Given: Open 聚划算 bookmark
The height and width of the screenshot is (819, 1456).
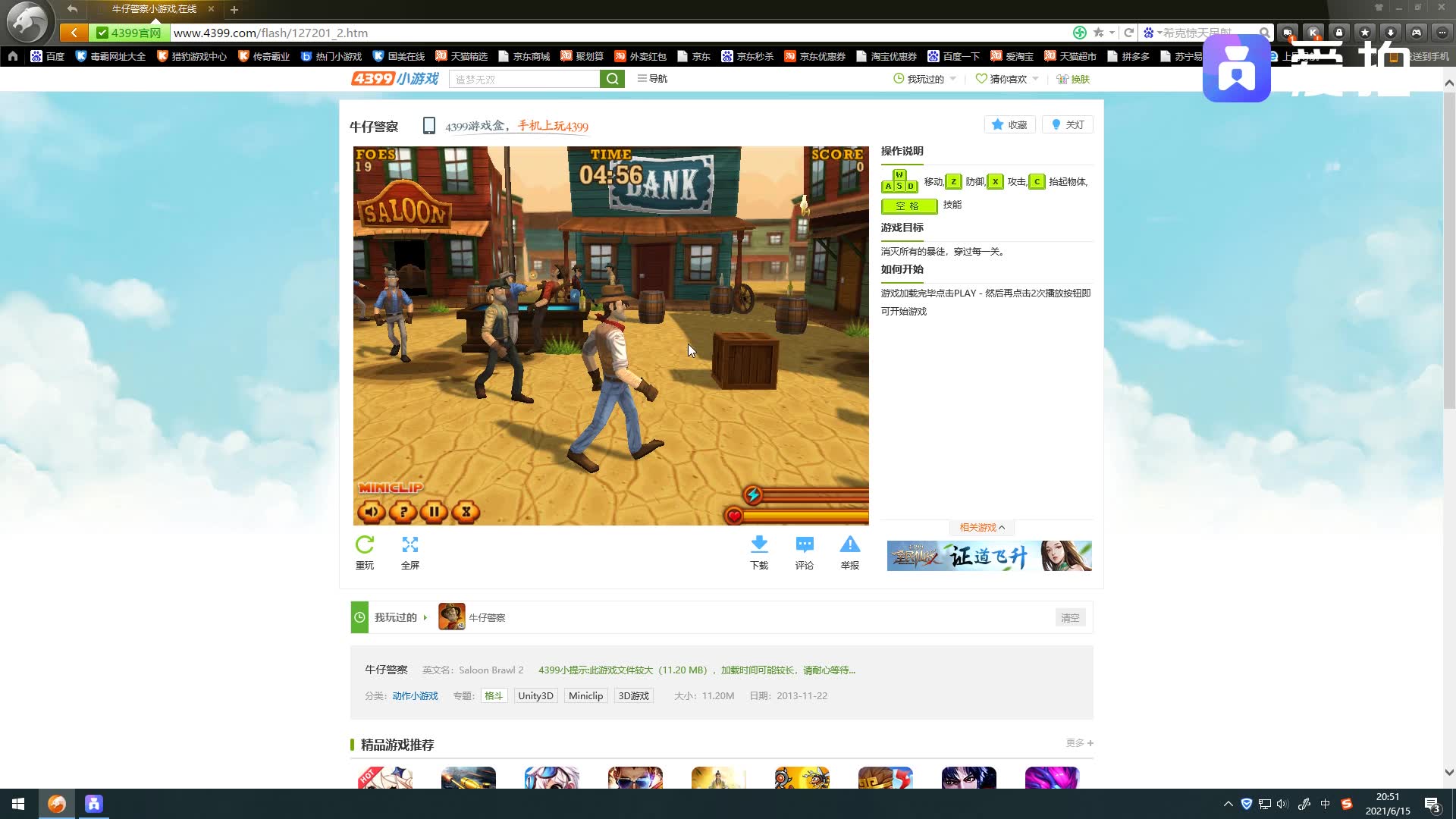Looking at the screenshot, I should coord(582,56).
